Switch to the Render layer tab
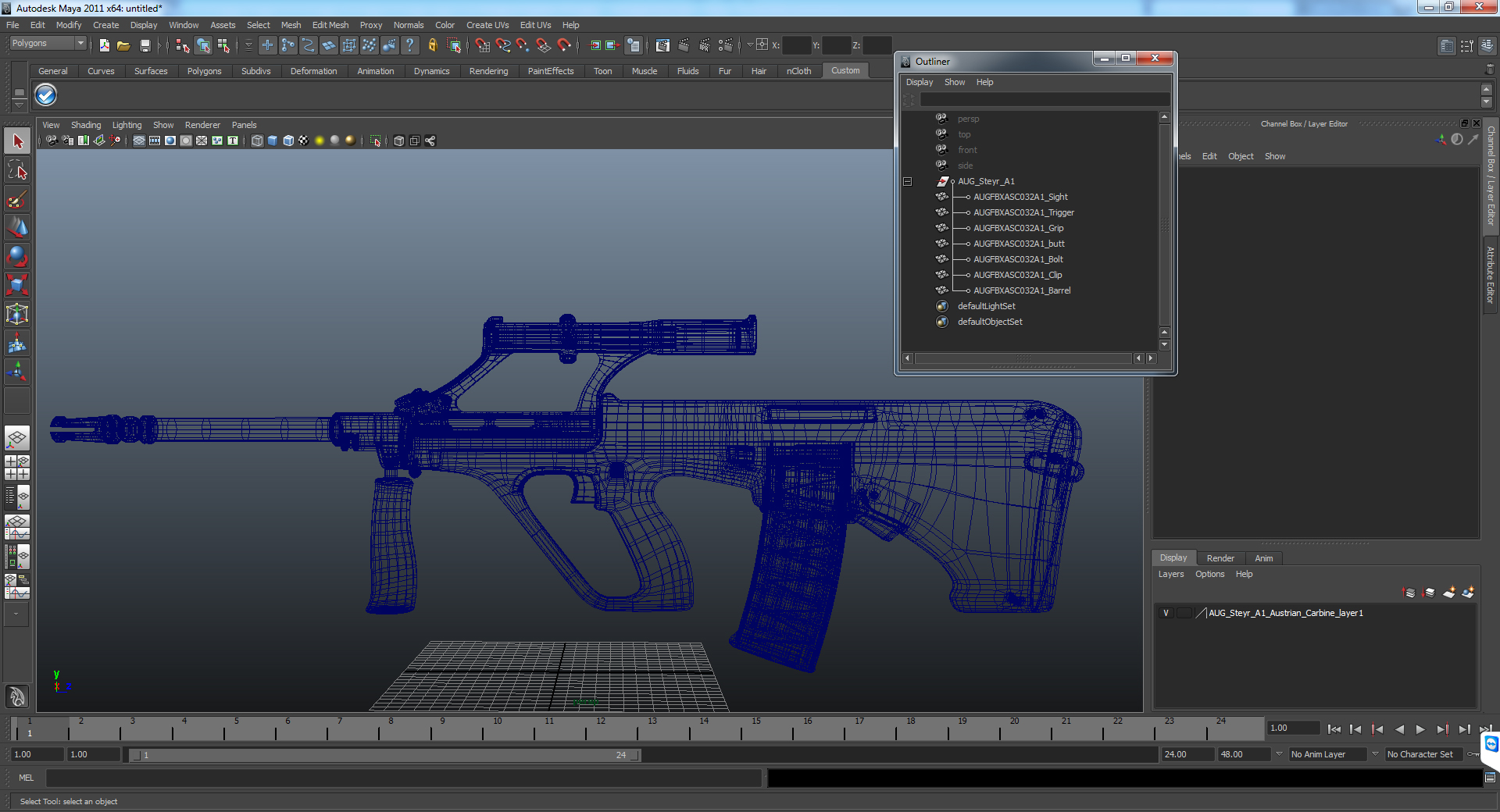Screen dimensions: 1500x812 (x=1220, y=558)
